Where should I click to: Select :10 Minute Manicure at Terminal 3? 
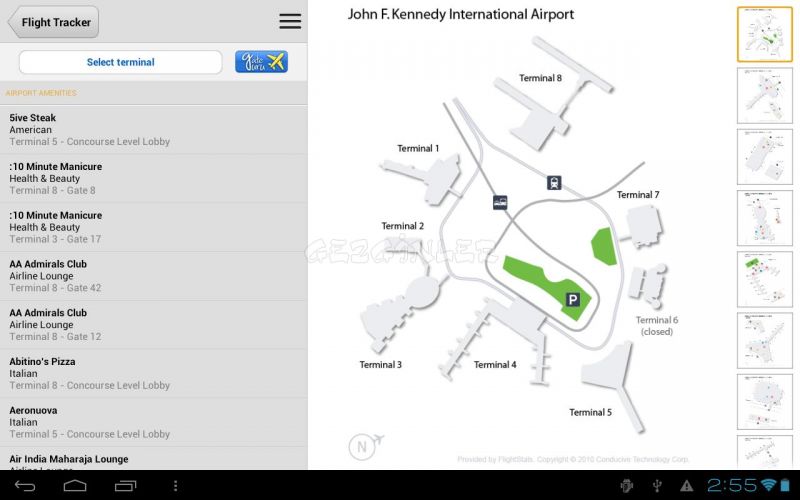(154, 227)
